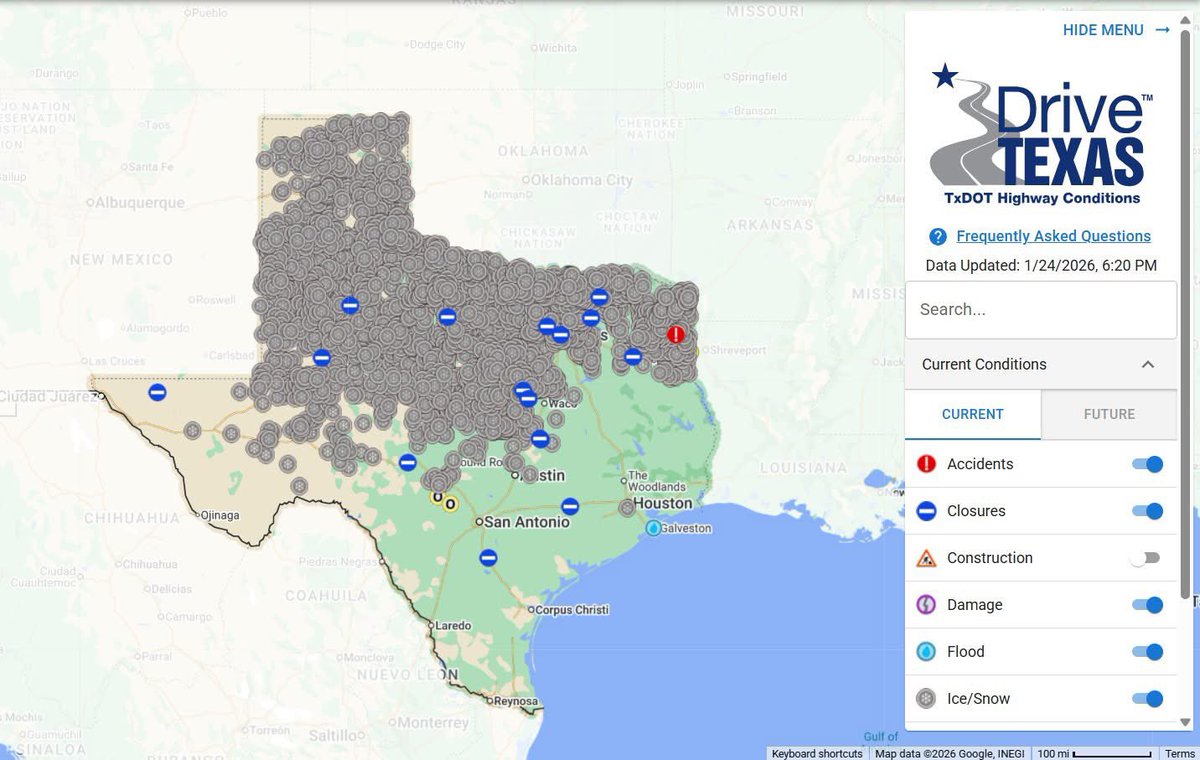This screenshot has width=1200, height=760.
Task: Click the arrow next to HIDE MENU
Action: (x=1162, y=30)
